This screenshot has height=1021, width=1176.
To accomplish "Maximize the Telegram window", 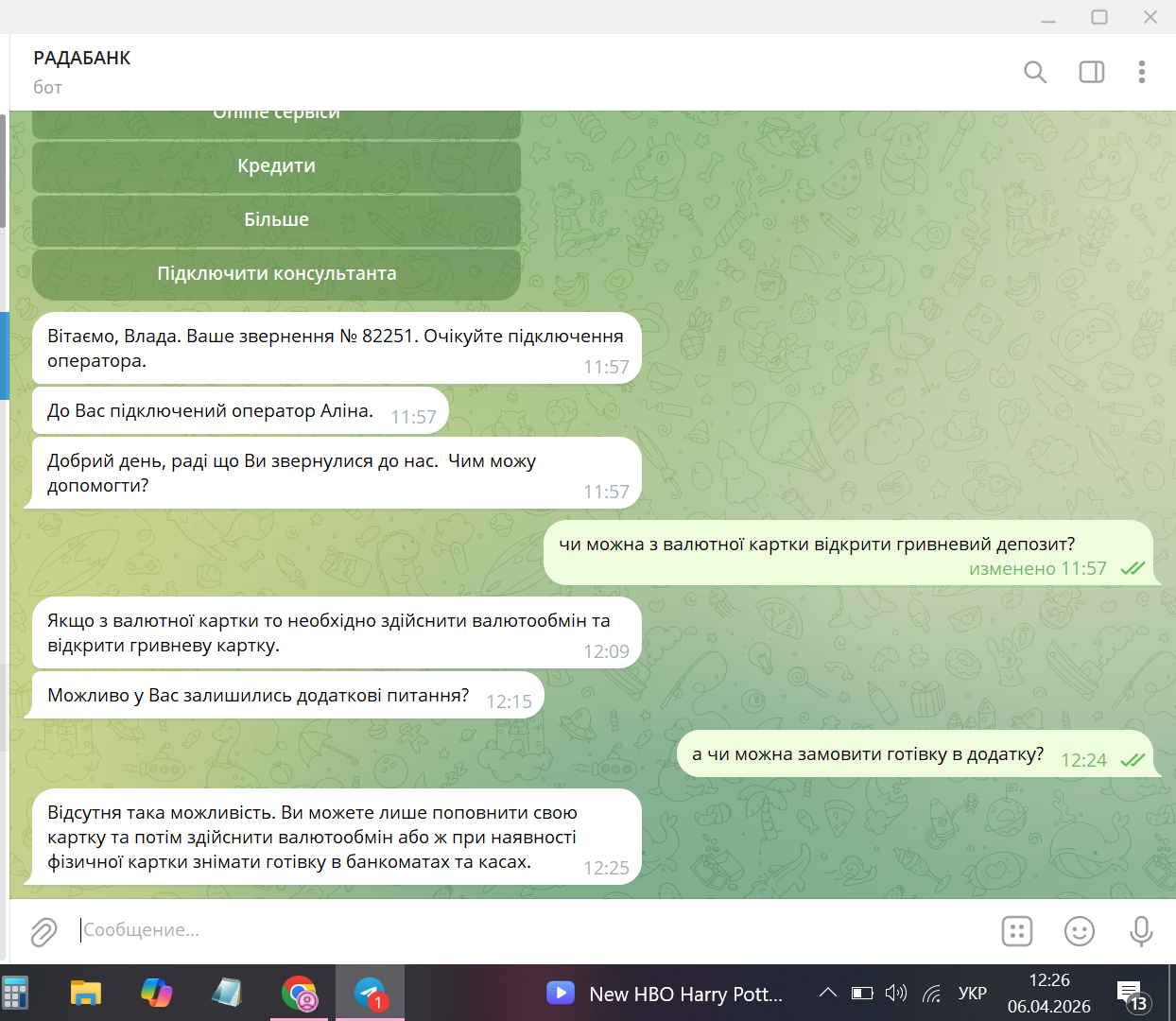I will (1099, 17).
